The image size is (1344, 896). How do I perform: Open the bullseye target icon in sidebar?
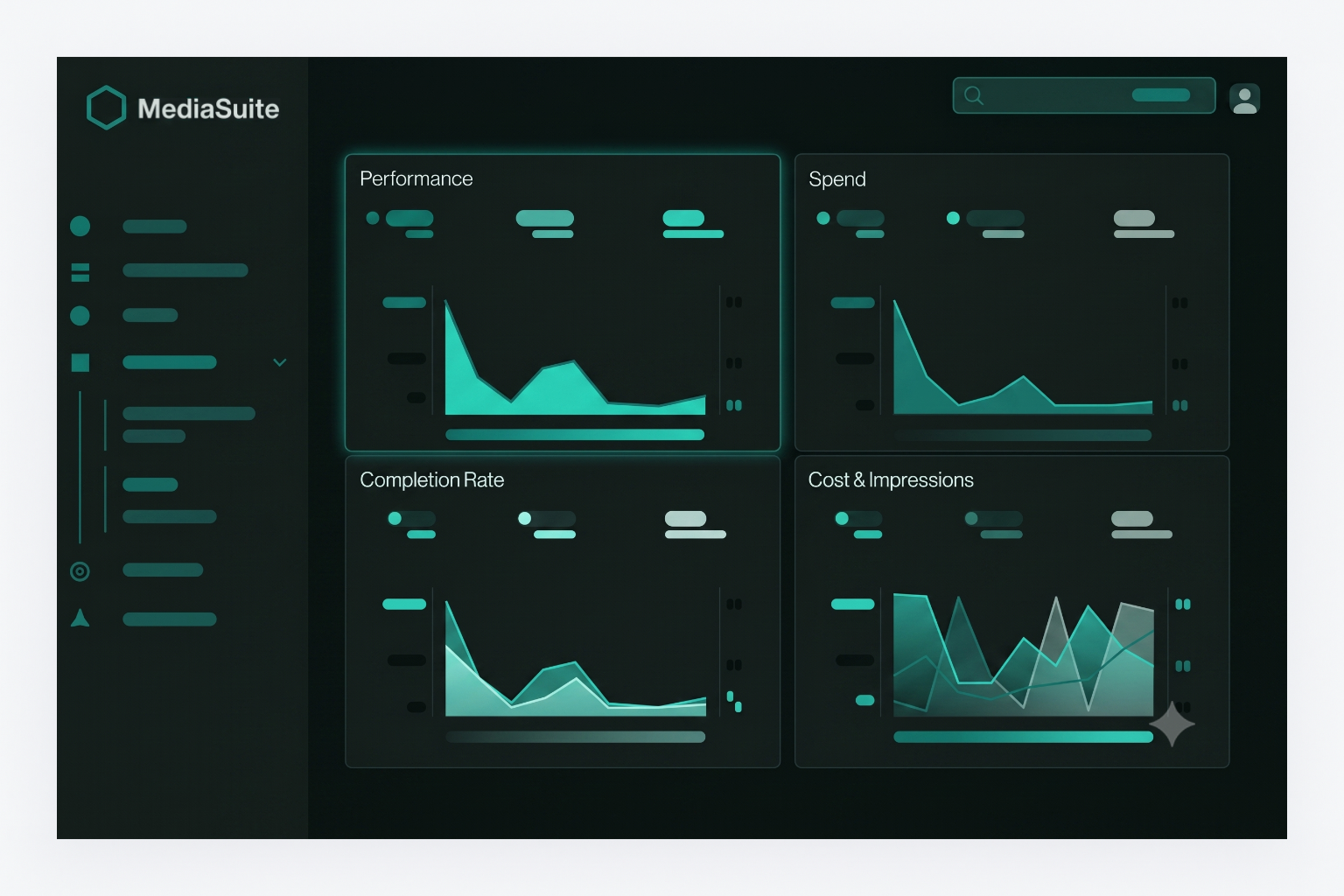80,571
